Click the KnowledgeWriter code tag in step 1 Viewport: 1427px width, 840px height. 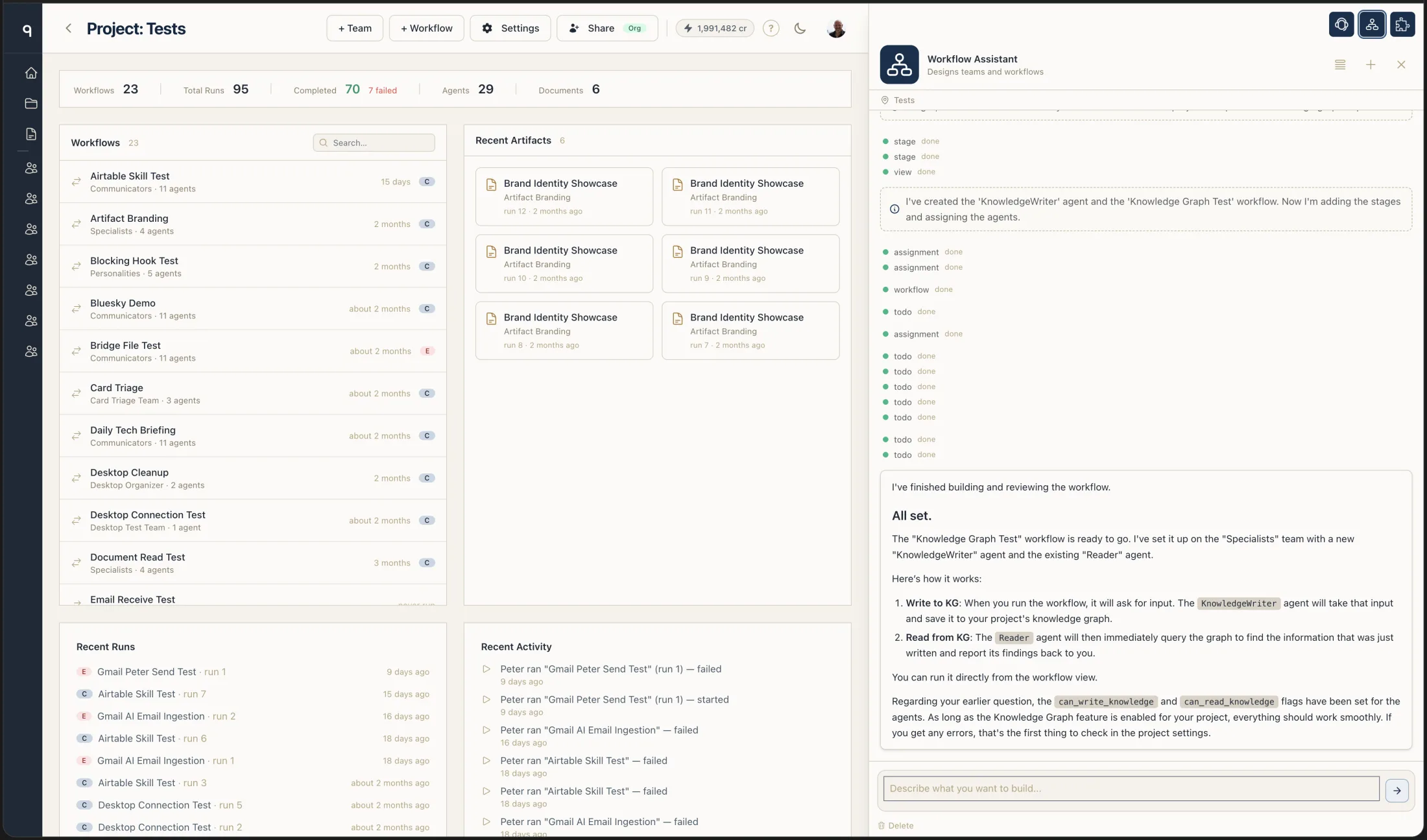pyautogui.click(x=1238, y=604)
